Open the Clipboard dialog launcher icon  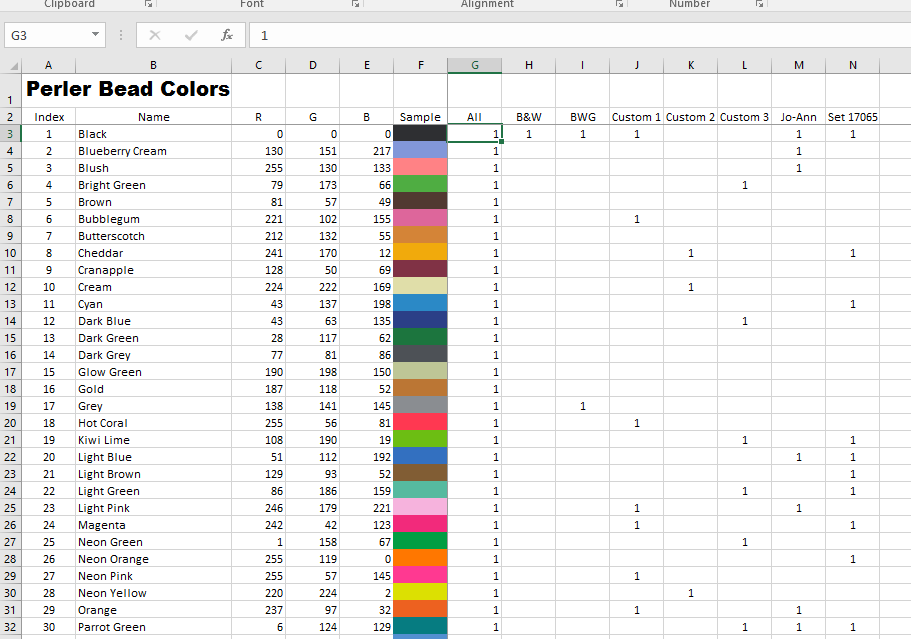click(x=148, y=4)
